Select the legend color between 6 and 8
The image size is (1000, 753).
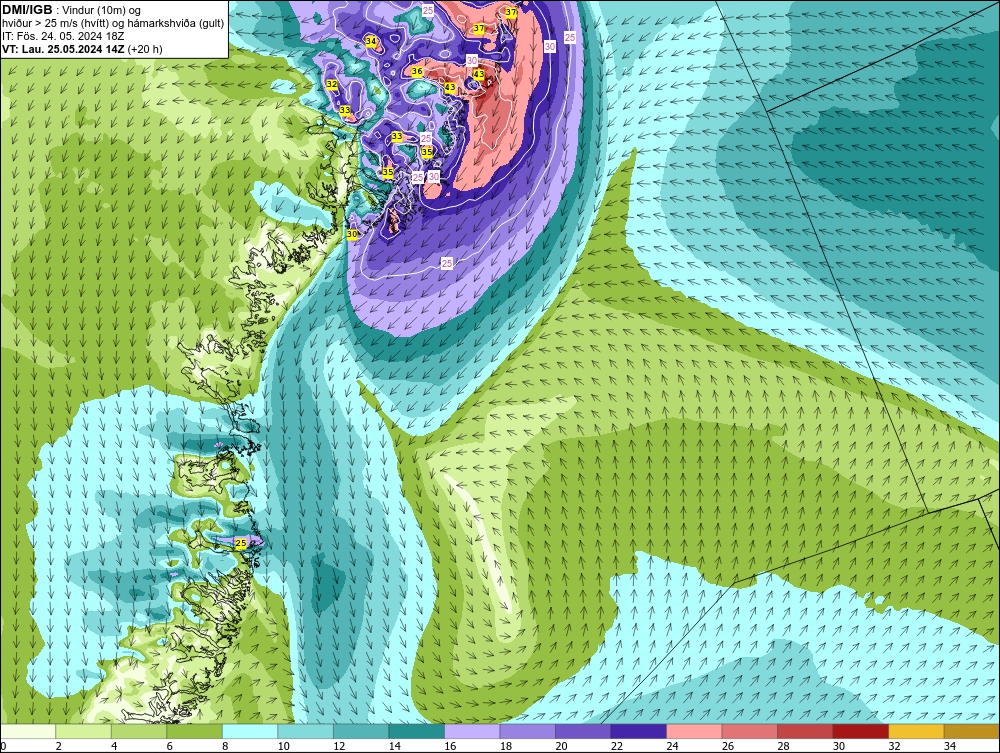[195, 731]
